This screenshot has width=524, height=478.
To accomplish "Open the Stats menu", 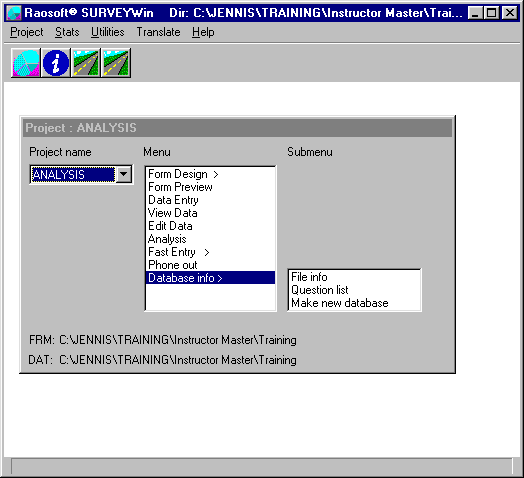I will coord(67,32).
